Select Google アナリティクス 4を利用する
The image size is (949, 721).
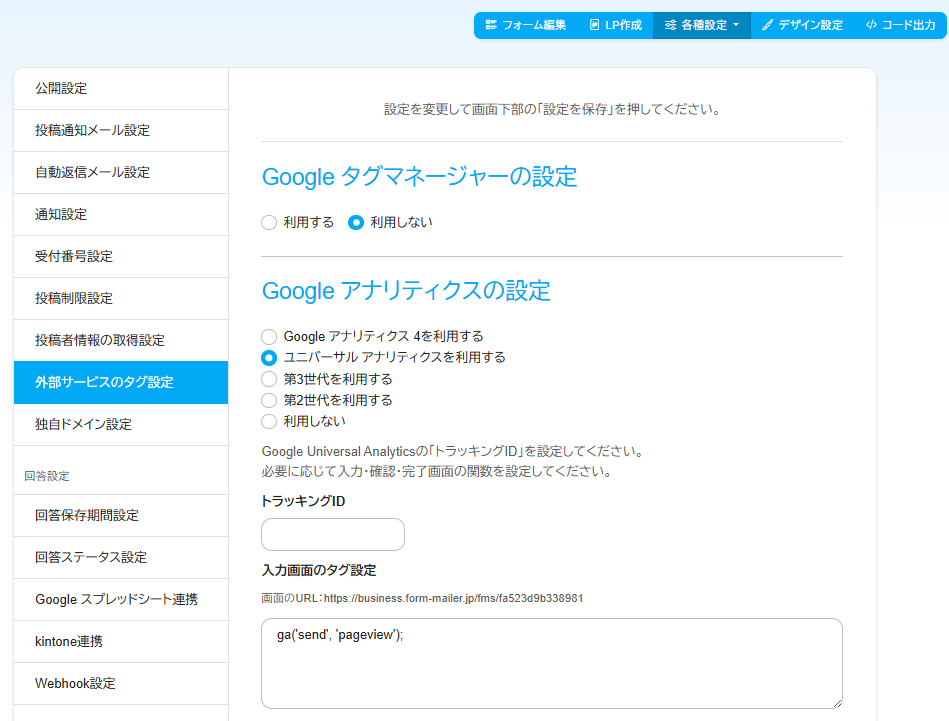269,337
